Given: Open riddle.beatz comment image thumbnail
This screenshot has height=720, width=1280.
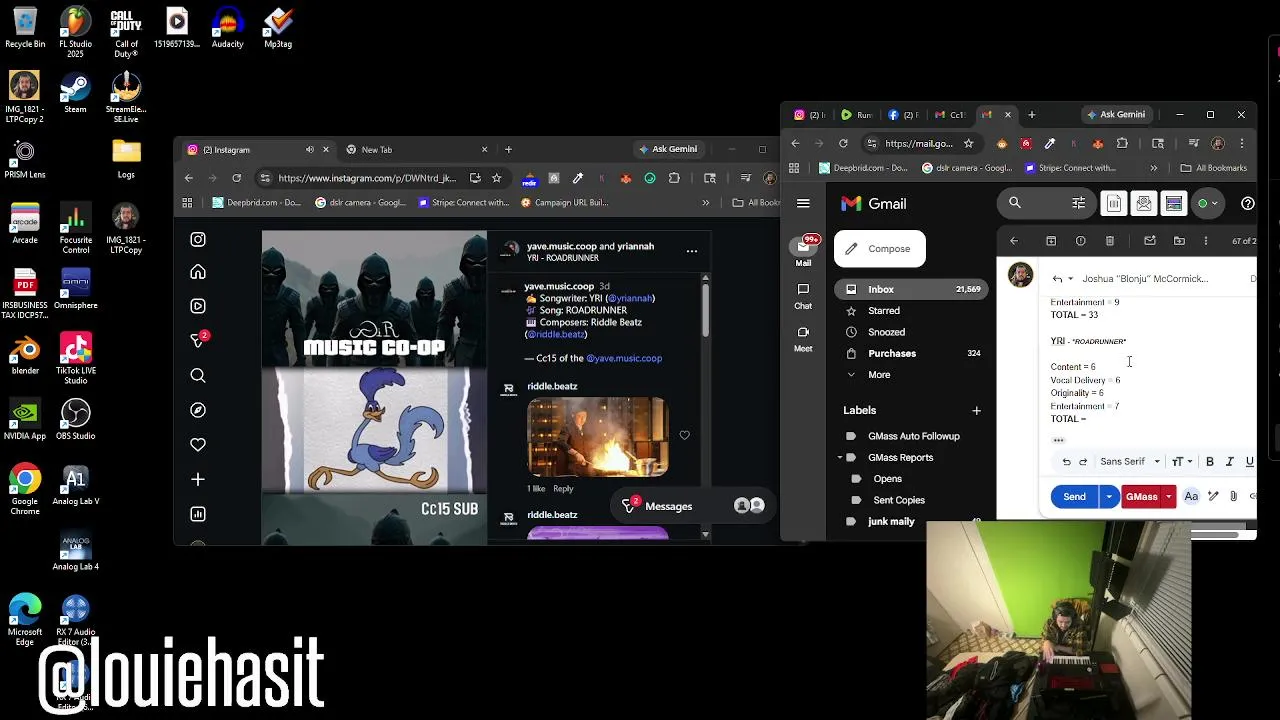Looking at the screenshot, I should coord(598,437).
